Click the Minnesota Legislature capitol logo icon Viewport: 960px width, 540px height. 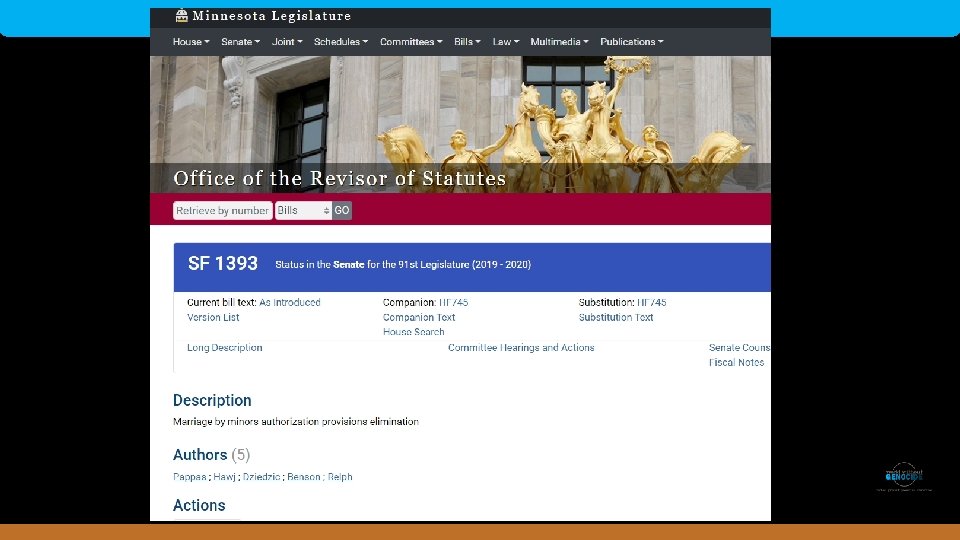pos(181,15)
